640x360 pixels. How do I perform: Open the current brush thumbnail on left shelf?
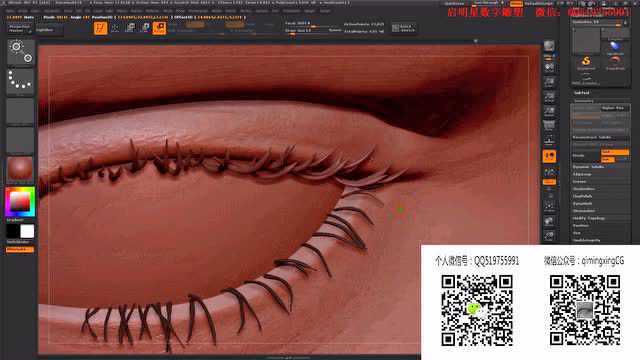click(x=20, y=52)
